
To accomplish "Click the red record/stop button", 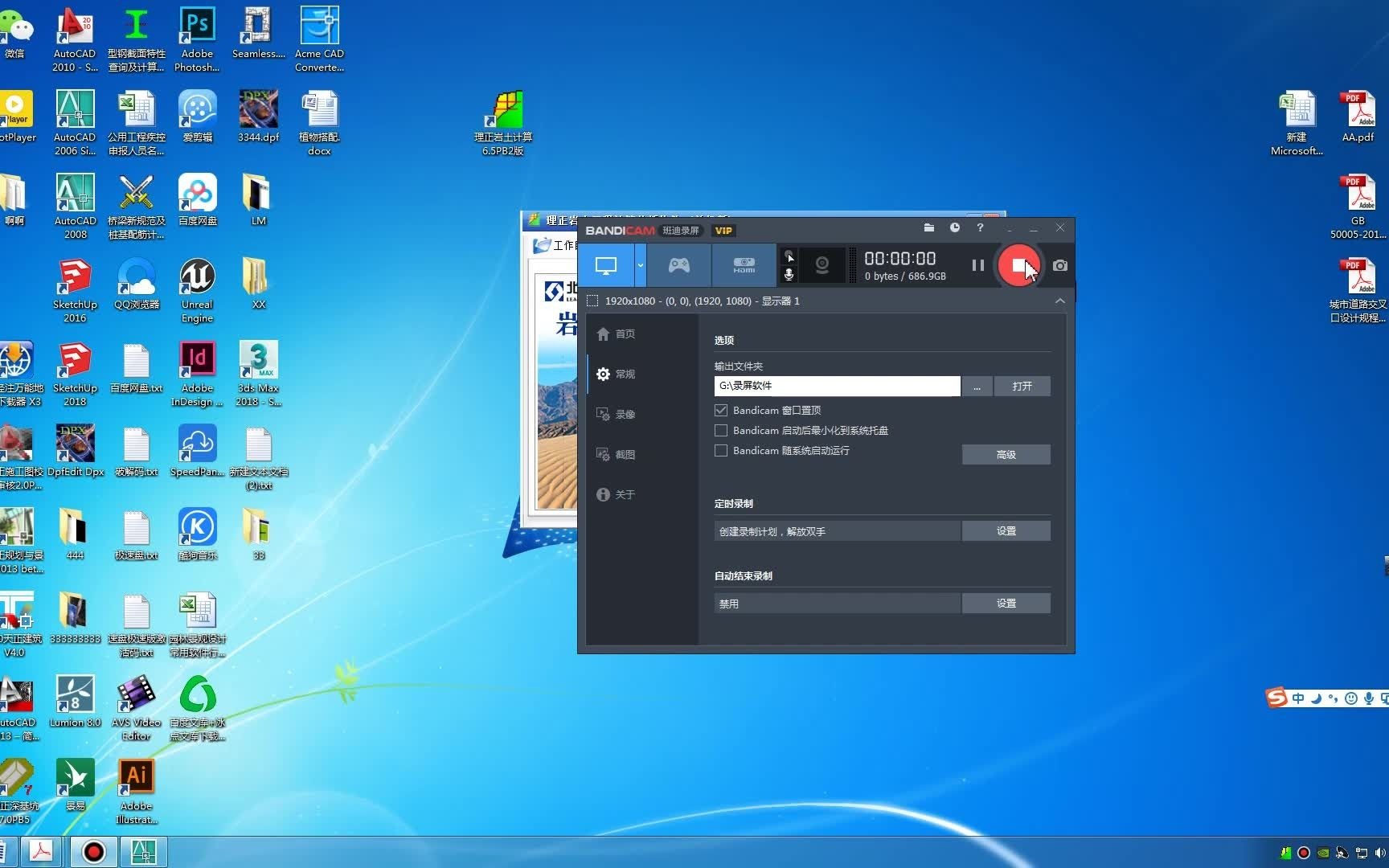I will 1018,265.
